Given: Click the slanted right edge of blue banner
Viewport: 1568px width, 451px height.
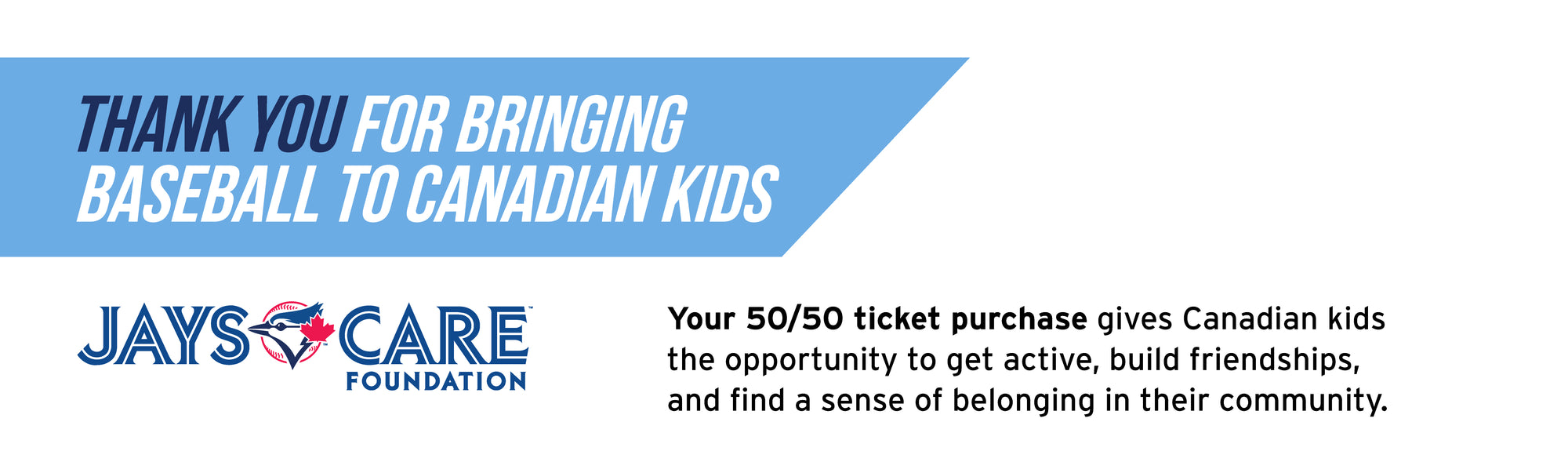Looking at the screenshot, I should [x=876, y=157].
